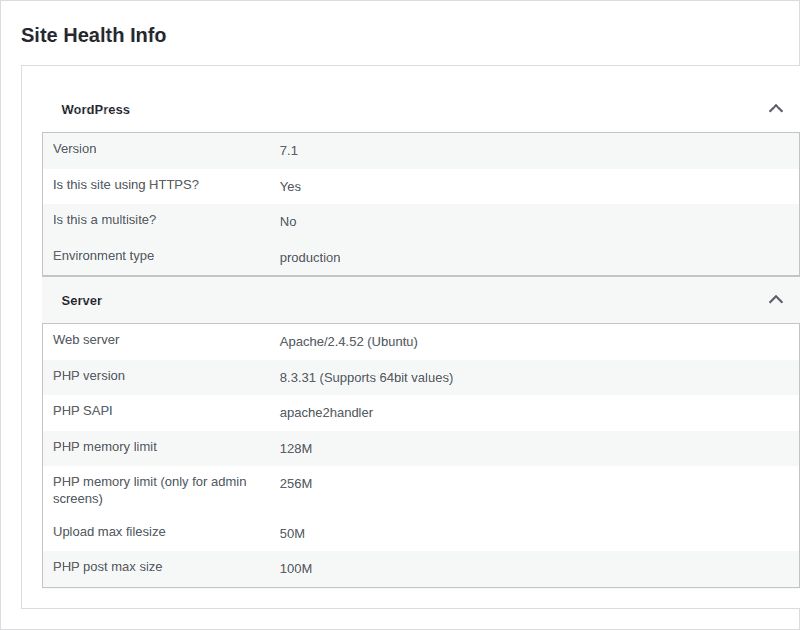Screen dimensions: 800x630
Task: Select the 8.3.31 (Supports 64bit values) text
Action: coord(366,377)
